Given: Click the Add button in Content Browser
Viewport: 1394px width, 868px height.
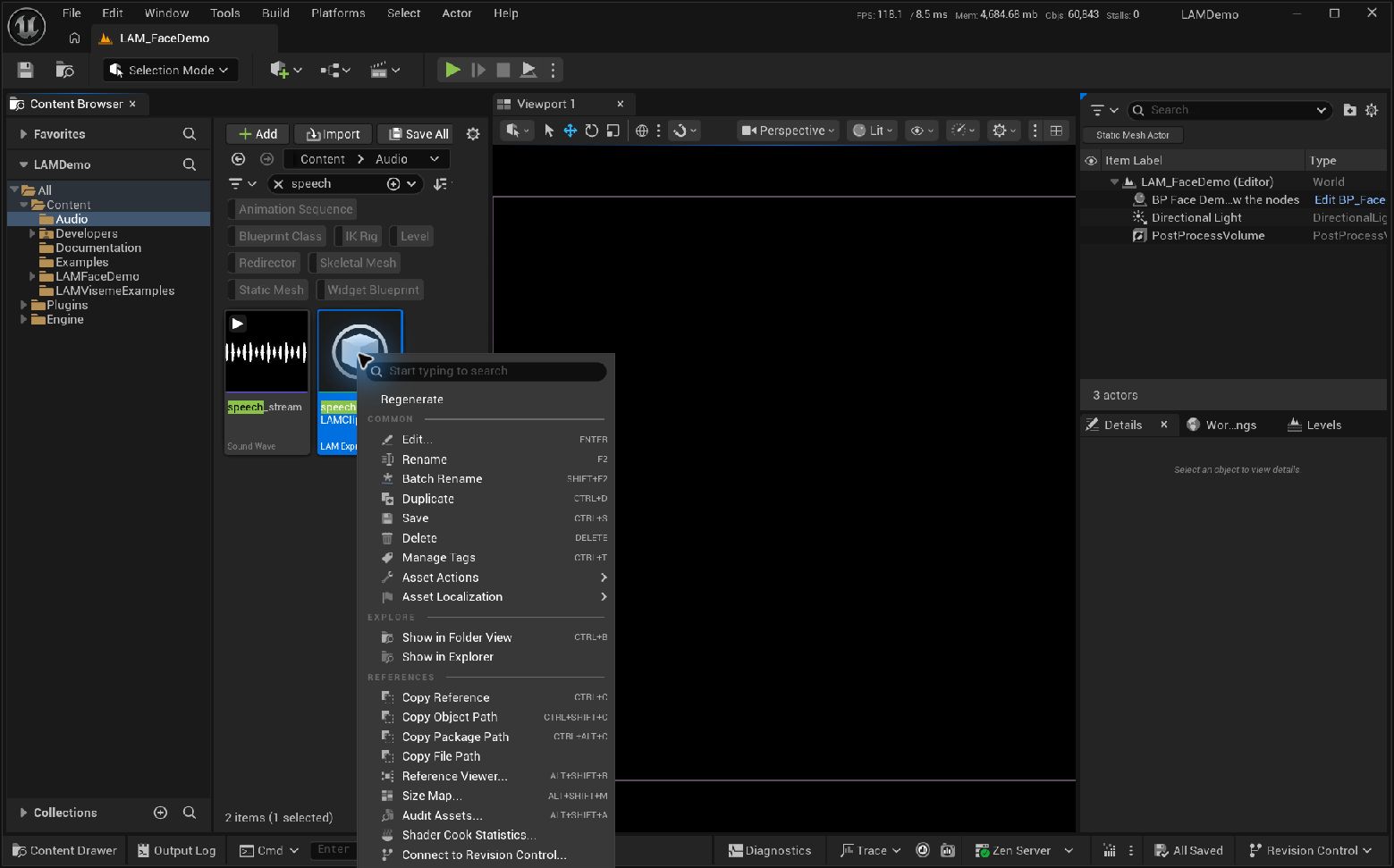Looking at the screenshot, I should (258, 134).
